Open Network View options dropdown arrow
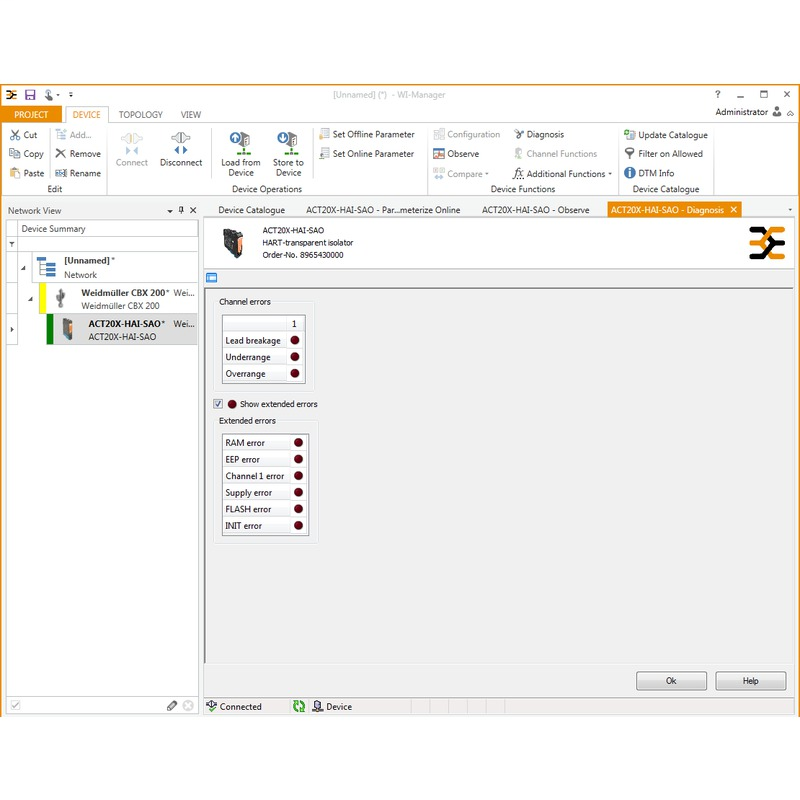The width and height of the screenshot is (800, 800). pyautogui.click(x=170, y=211)
